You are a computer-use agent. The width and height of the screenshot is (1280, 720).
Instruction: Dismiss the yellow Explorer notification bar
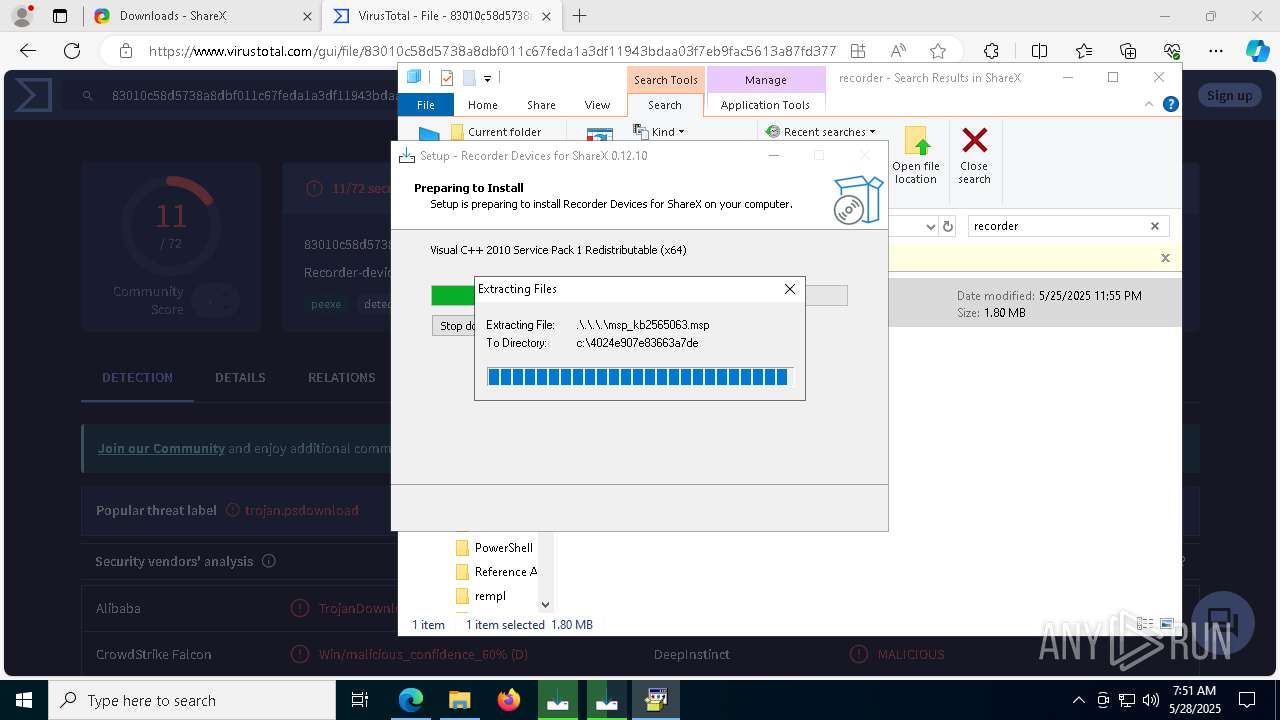(1165, 258)
